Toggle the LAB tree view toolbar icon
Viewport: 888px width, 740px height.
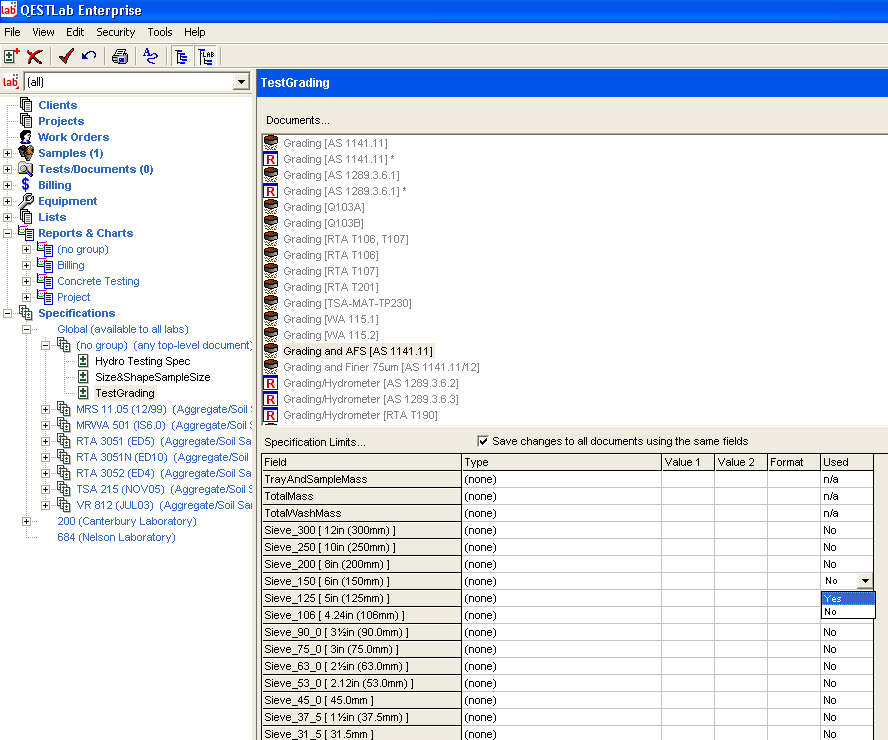(x=205, y=56)
